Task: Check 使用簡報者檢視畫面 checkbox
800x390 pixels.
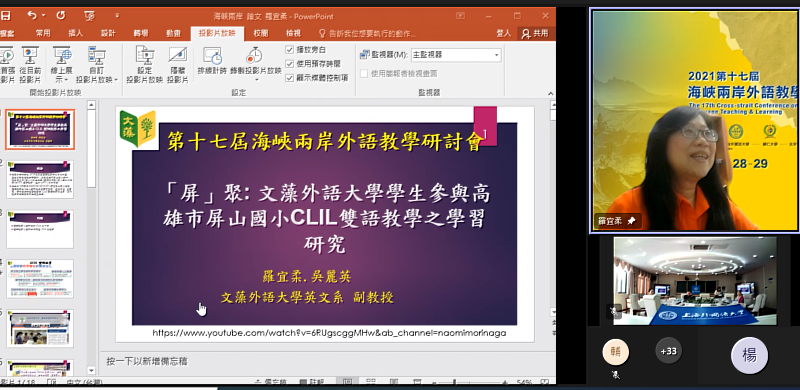Action: pos(364,74)
